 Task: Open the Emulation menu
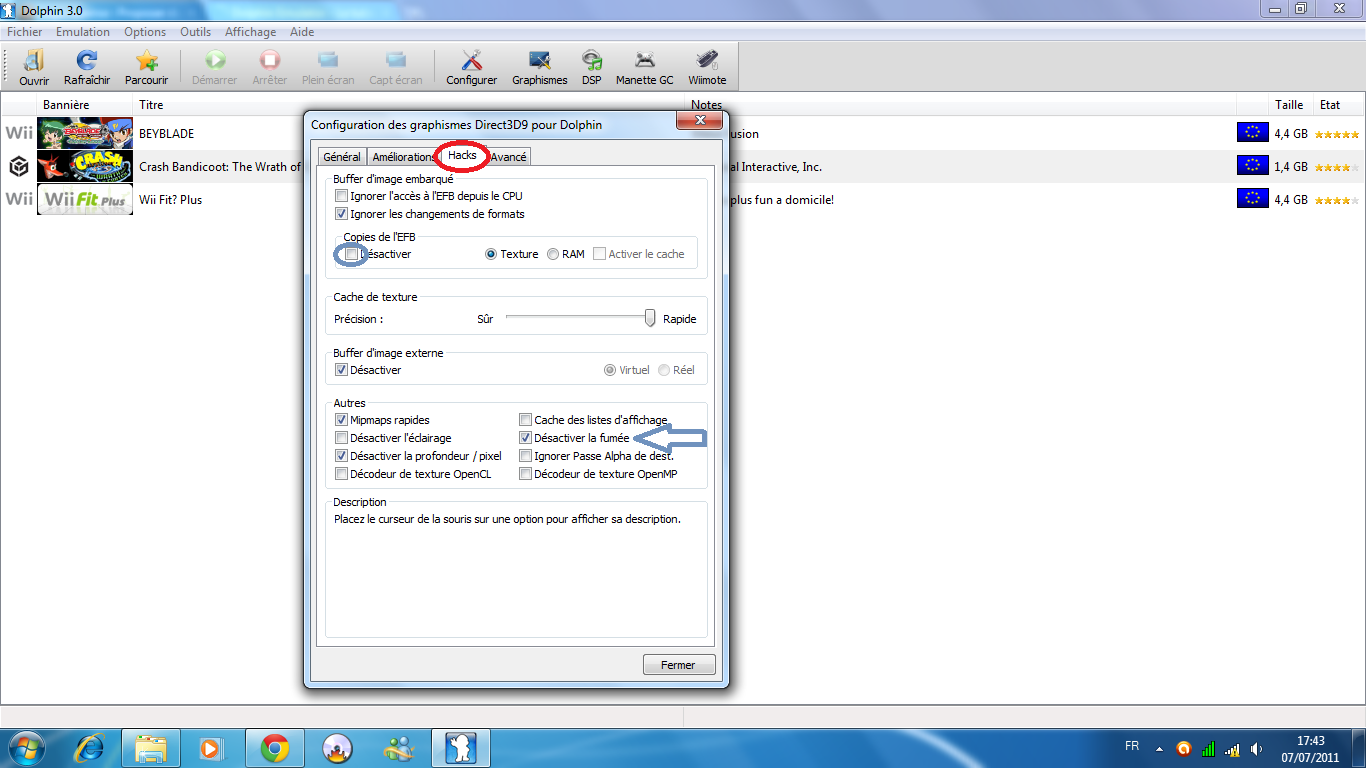click(x=83, y=32)
